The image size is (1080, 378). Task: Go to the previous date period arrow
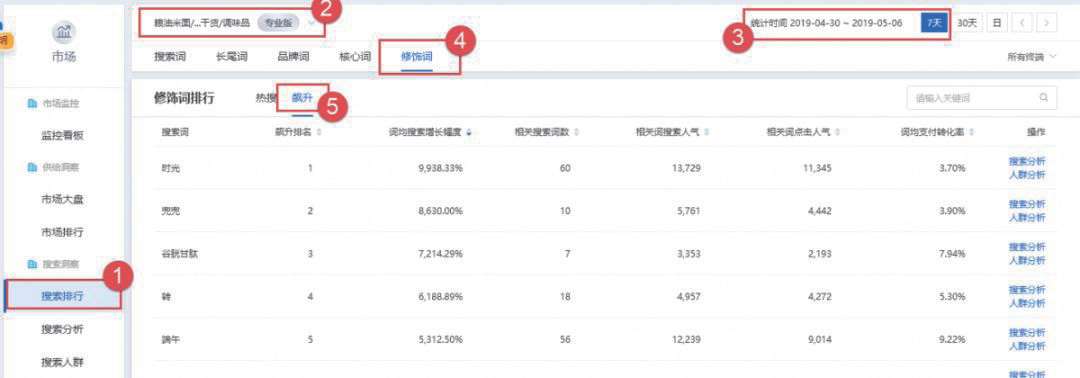(x=1022, y=23)
